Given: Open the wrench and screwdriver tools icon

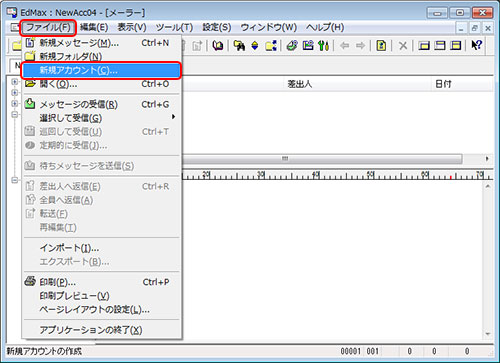Looking at the screenshot, I should (x=324, y=46).
